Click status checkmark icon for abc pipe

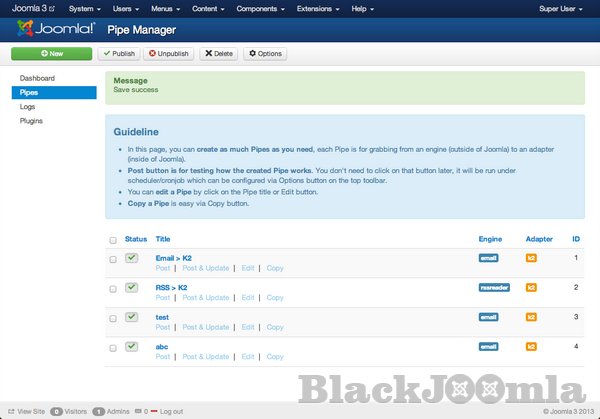pyautogui.click(x=132, y=346)
